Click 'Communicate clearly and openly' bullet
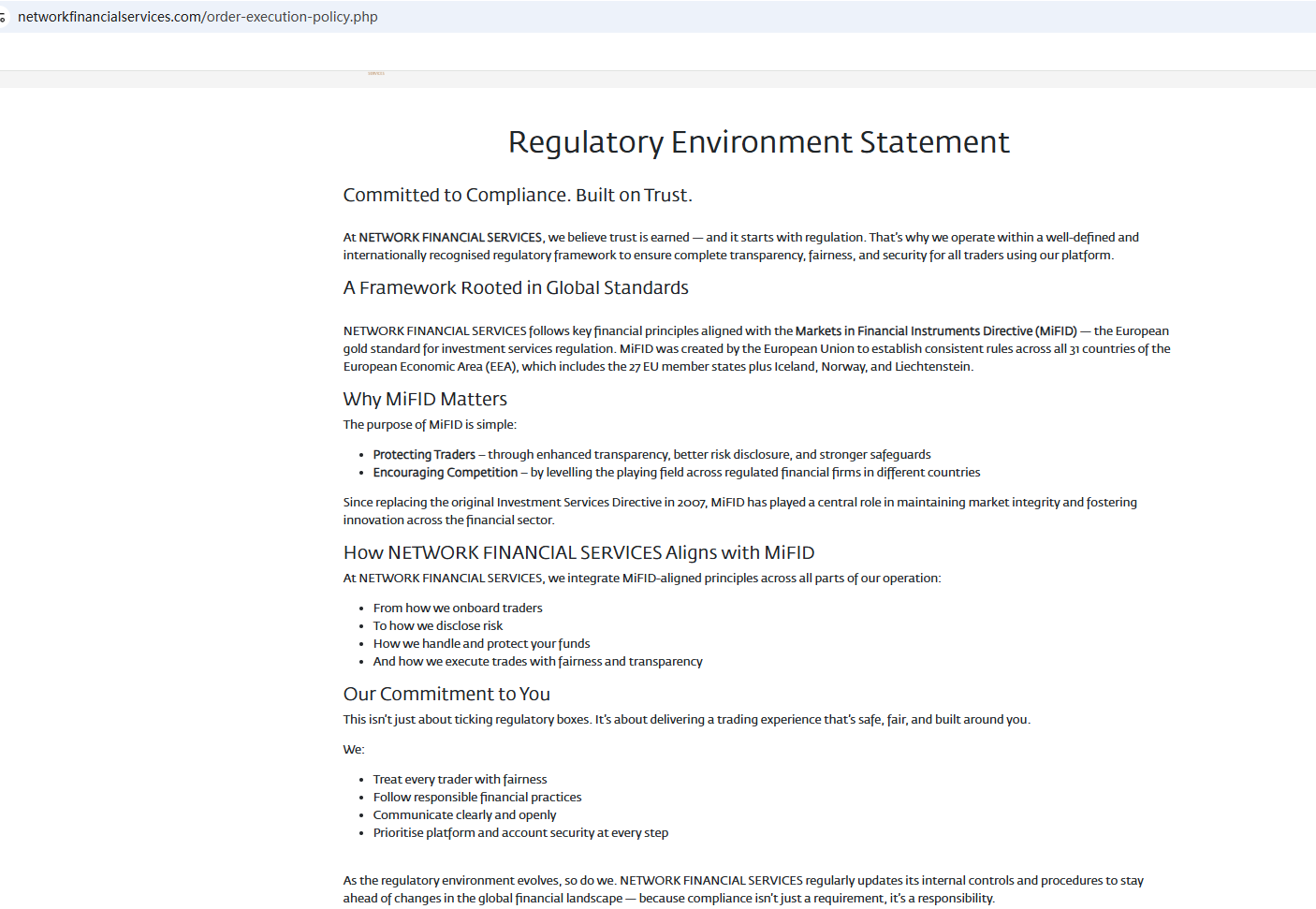 464,814
